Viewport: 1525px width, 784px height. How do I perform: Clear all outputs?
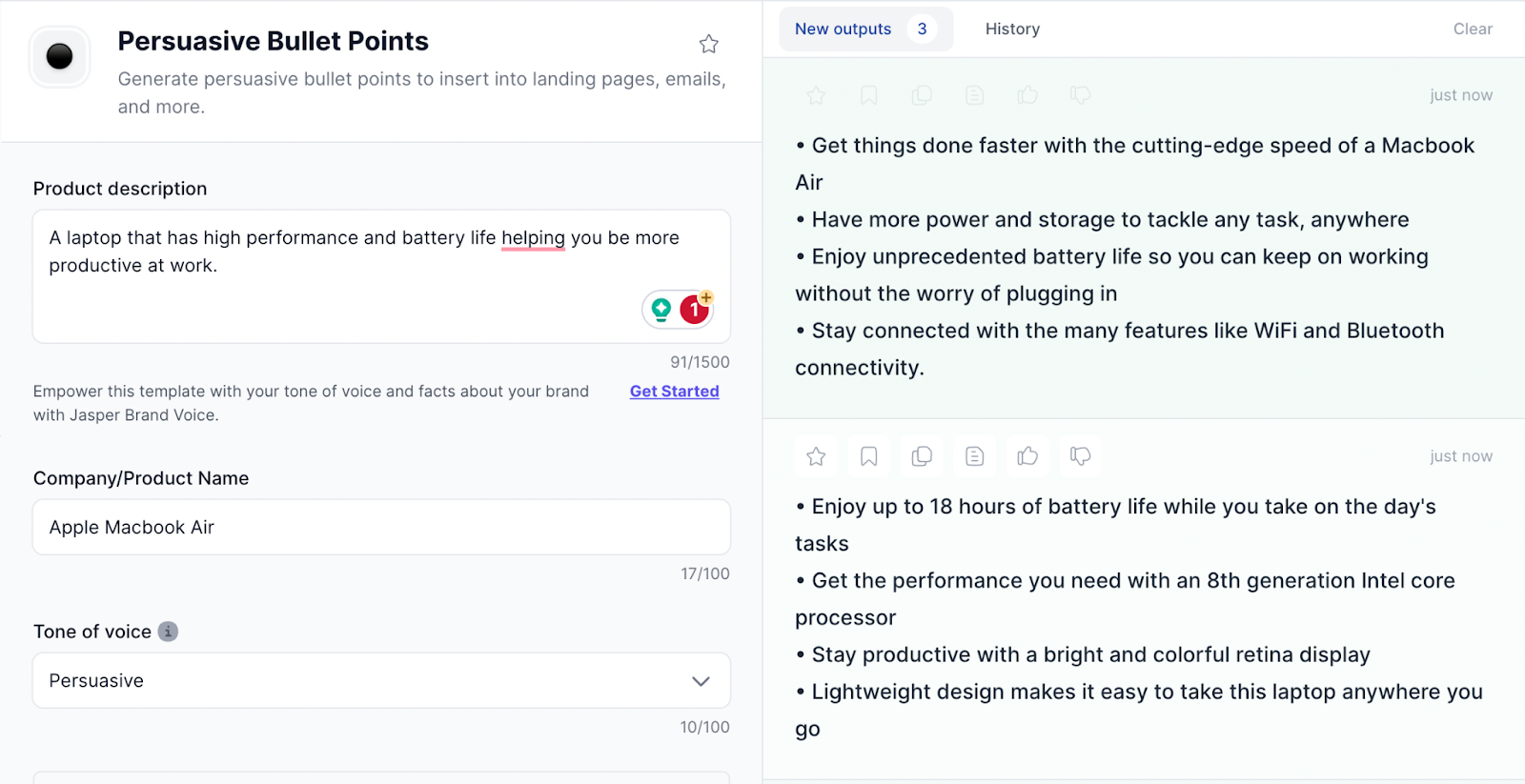[1473, 29]
